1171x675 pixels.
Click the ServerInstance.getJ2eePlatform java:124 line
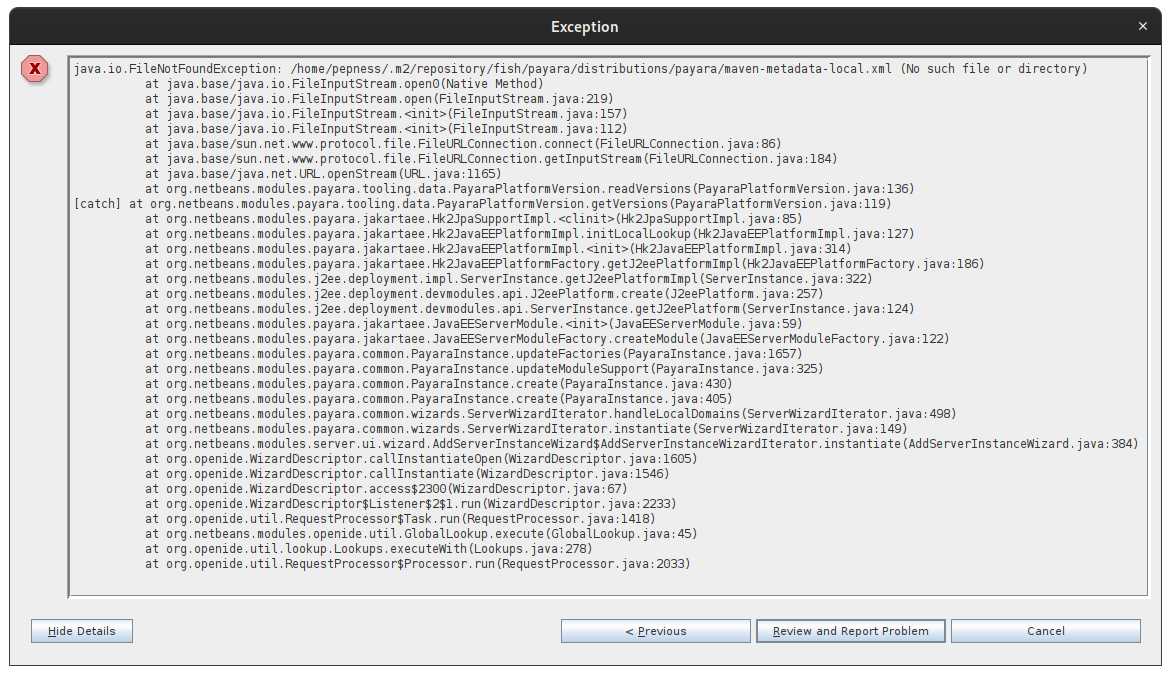click(529, 308)
